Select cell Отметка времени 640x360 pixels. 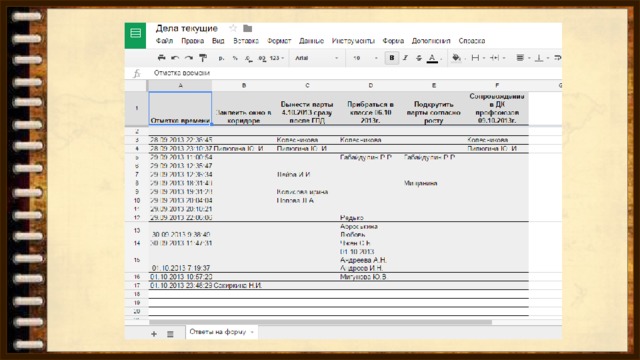[180, 108]
